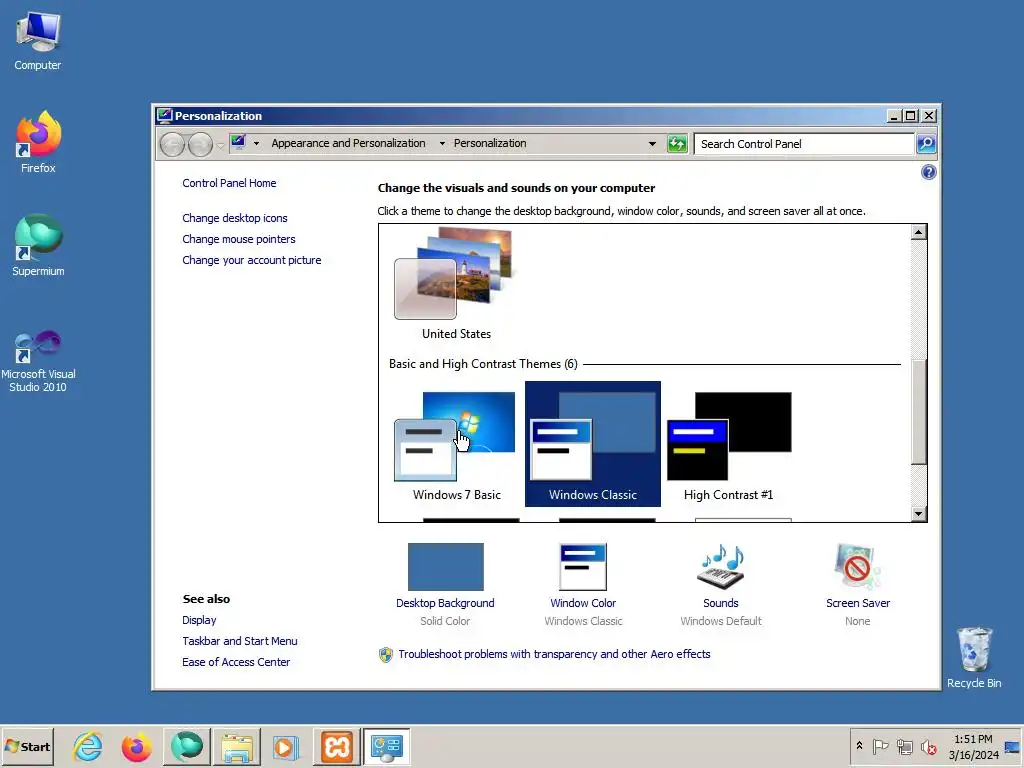Viewport: 1024px width, 768px height.
Task: Open the Computer desktop icon
Action: [38, 41]
